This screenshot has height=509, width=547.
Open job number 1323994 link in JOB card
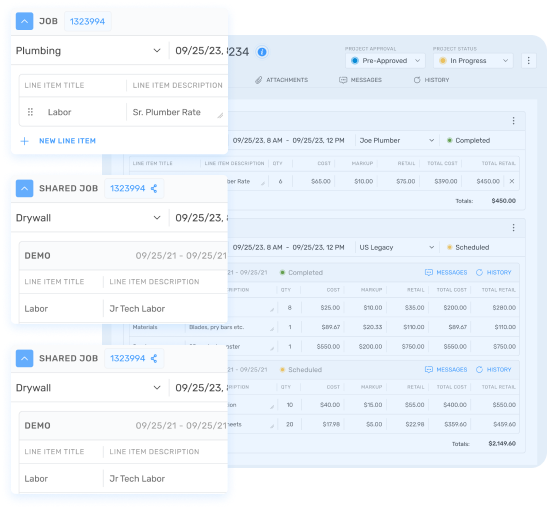click(x=87, y=22)
